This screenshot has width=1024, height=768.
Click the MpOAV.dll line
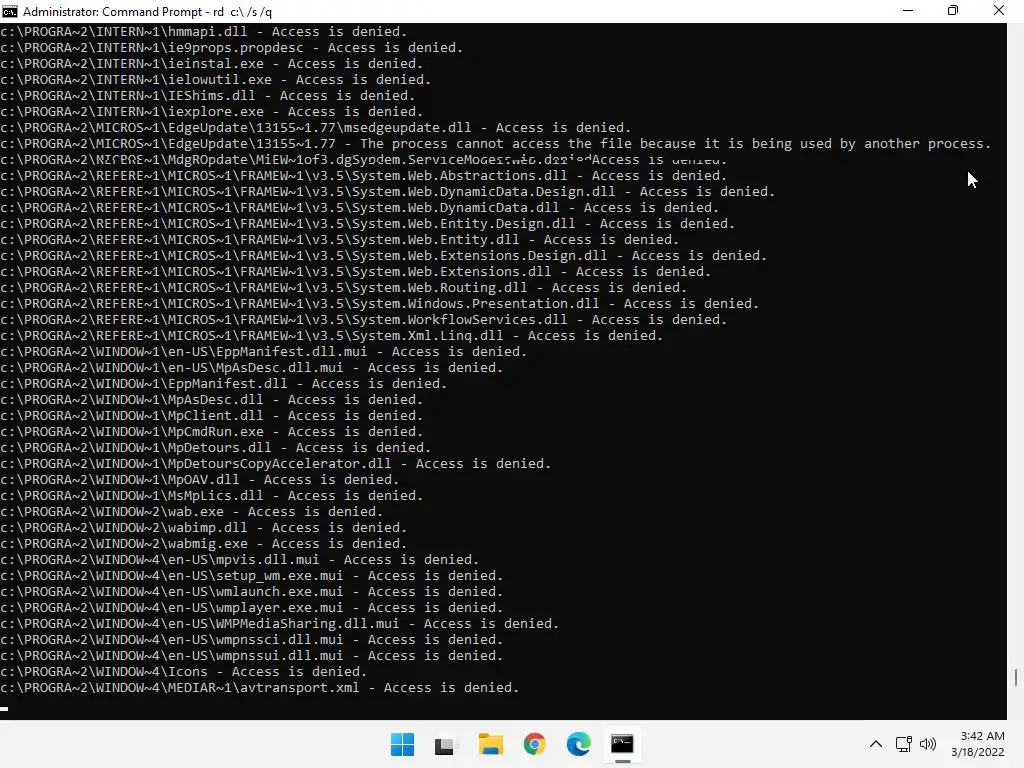click(200, 479)
